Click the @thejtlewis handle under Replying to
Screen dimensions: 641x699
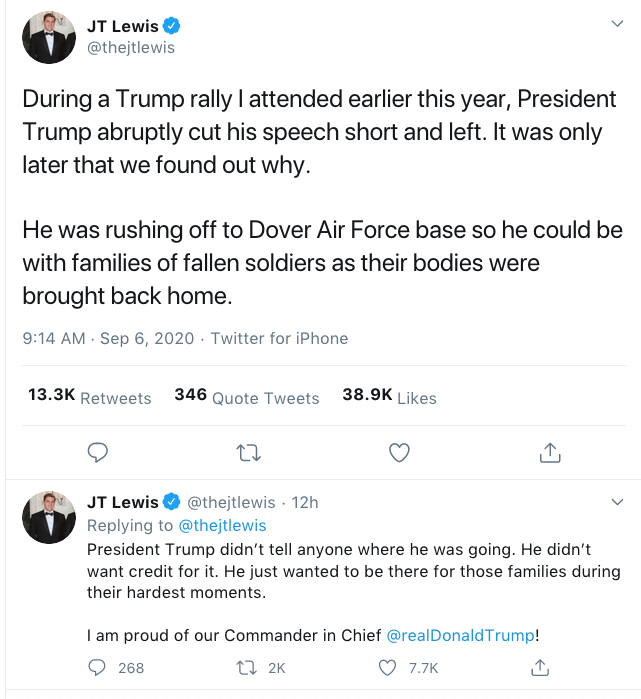222,525
